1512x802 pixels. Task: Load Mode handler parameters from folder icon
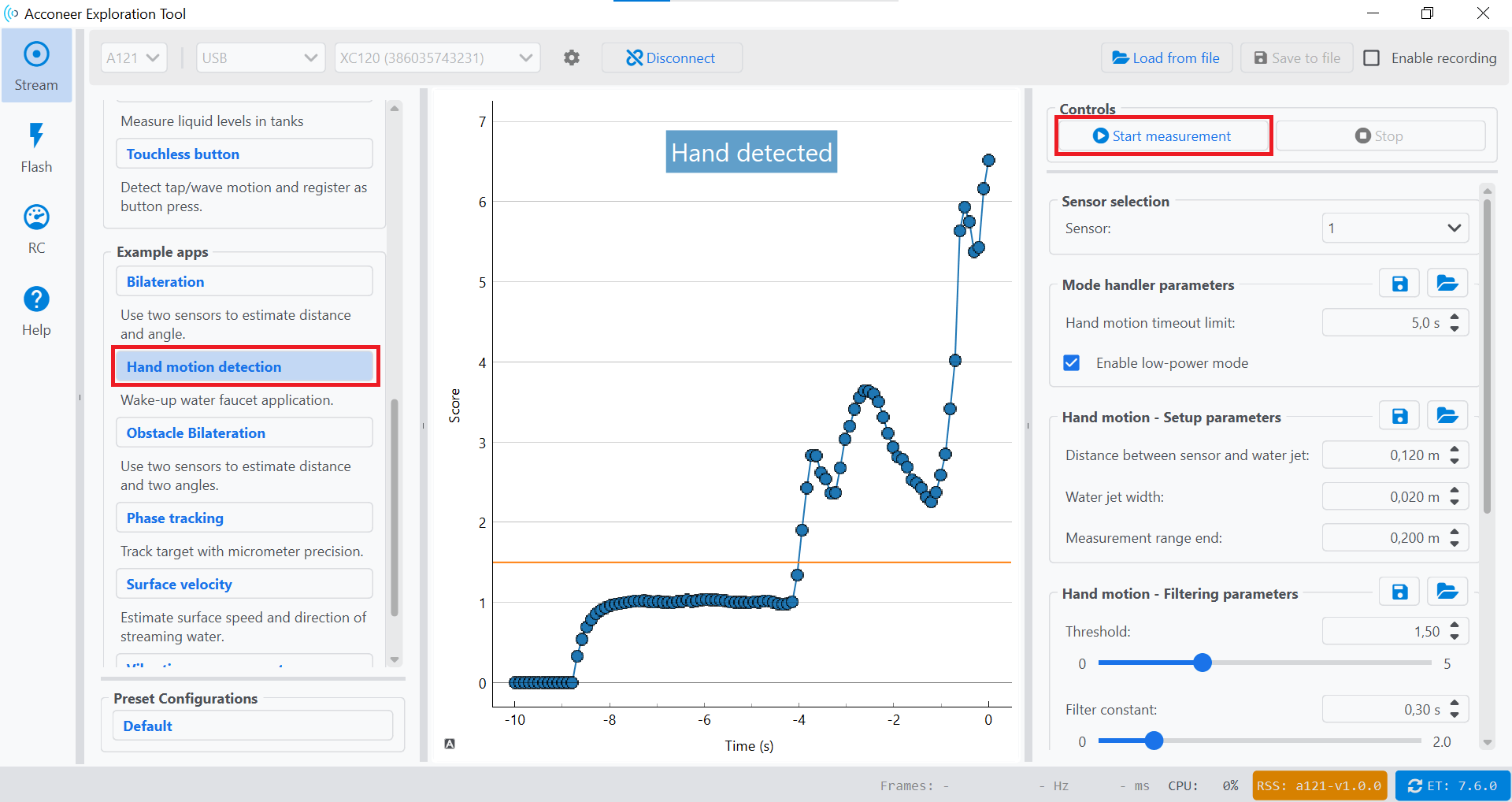1447,284
